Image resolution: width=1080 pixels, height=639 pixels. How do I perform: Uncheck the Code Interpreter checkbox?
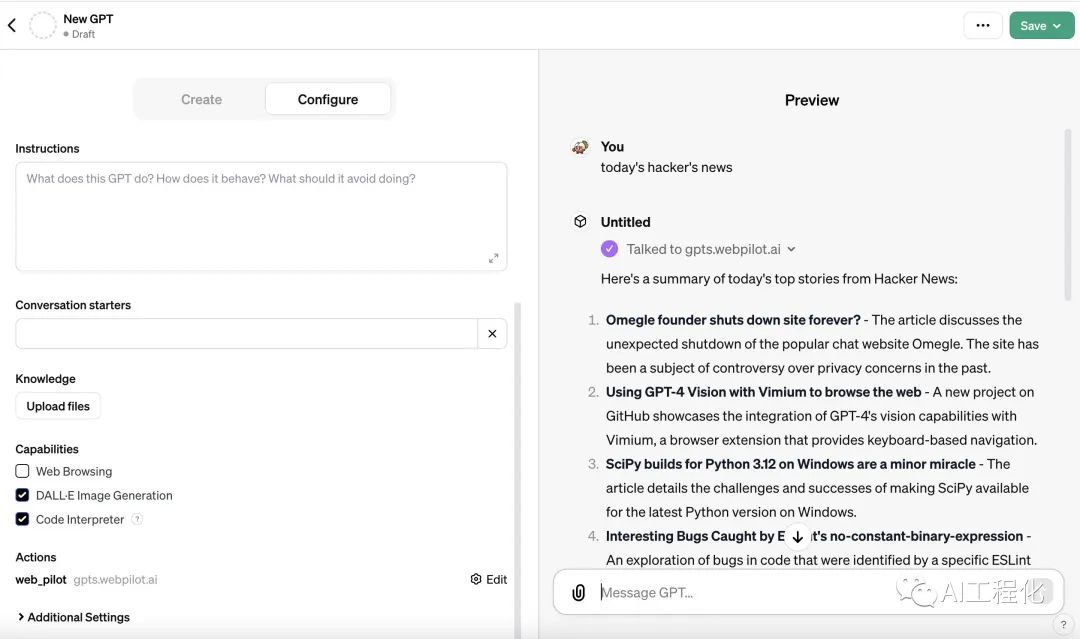(22, 519)
